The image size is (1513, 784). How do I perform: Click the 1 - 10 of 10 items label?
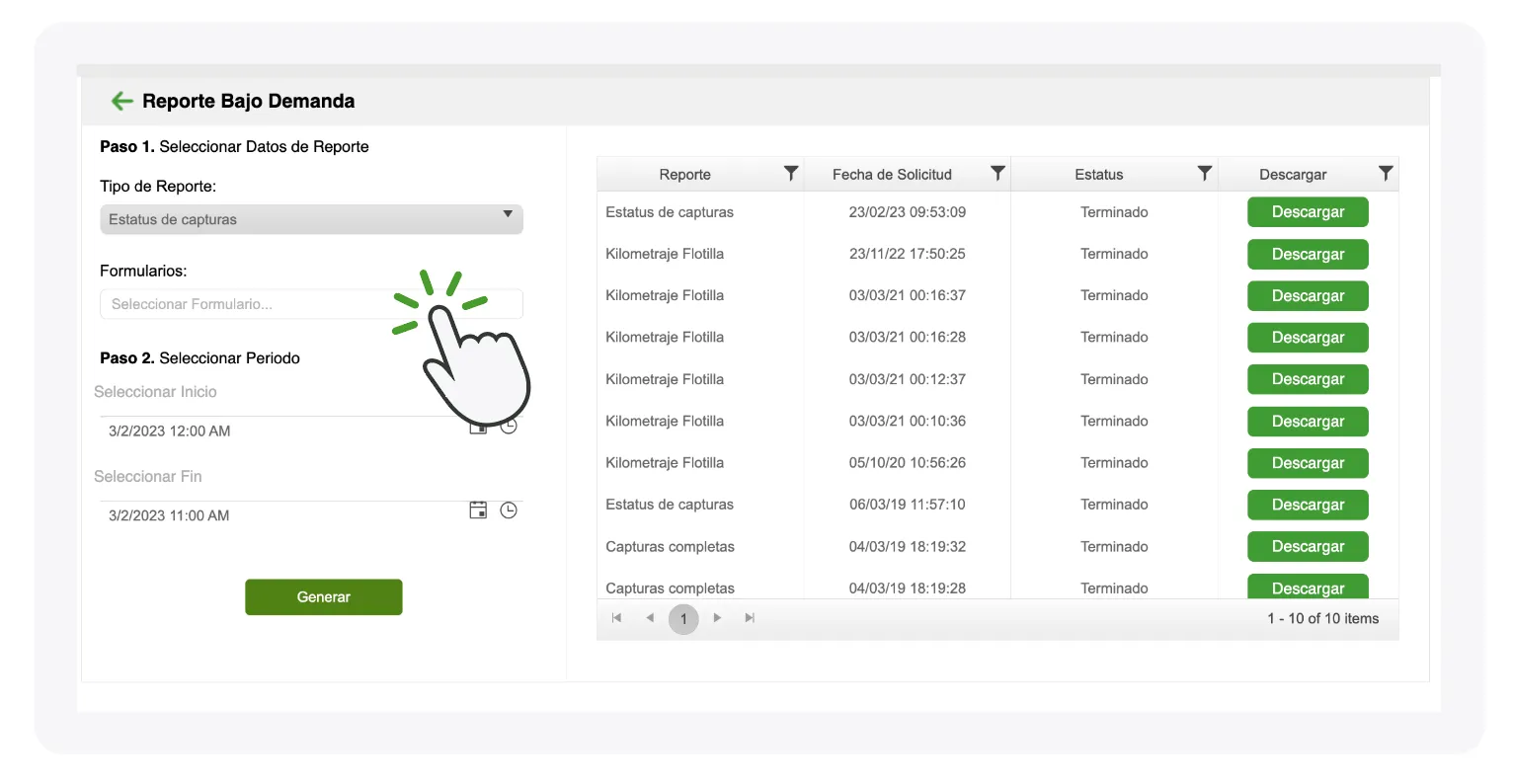point(1323,619)
